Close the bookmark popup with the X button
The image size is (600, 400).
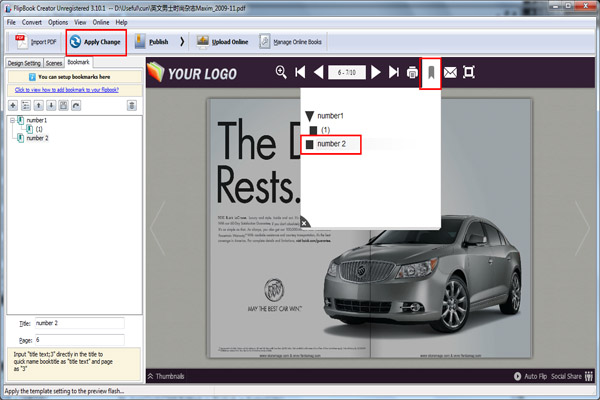(x=304, y=223)
